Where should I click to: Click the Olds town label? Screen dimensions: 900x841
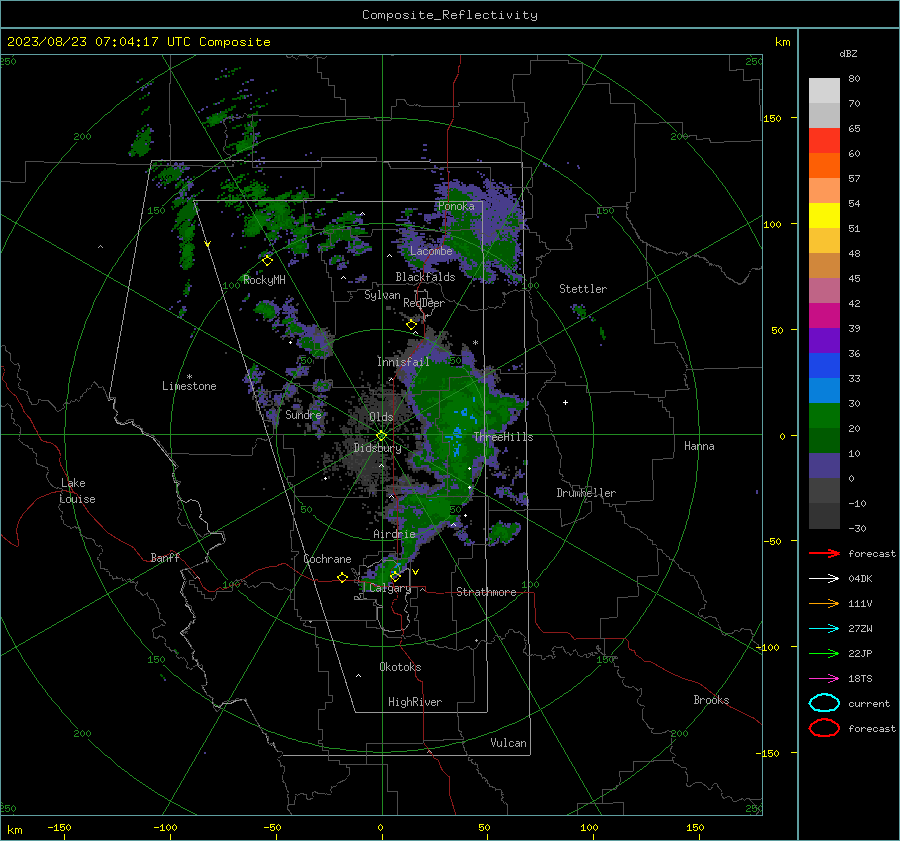pyautogui.click(x=381, y=417)
